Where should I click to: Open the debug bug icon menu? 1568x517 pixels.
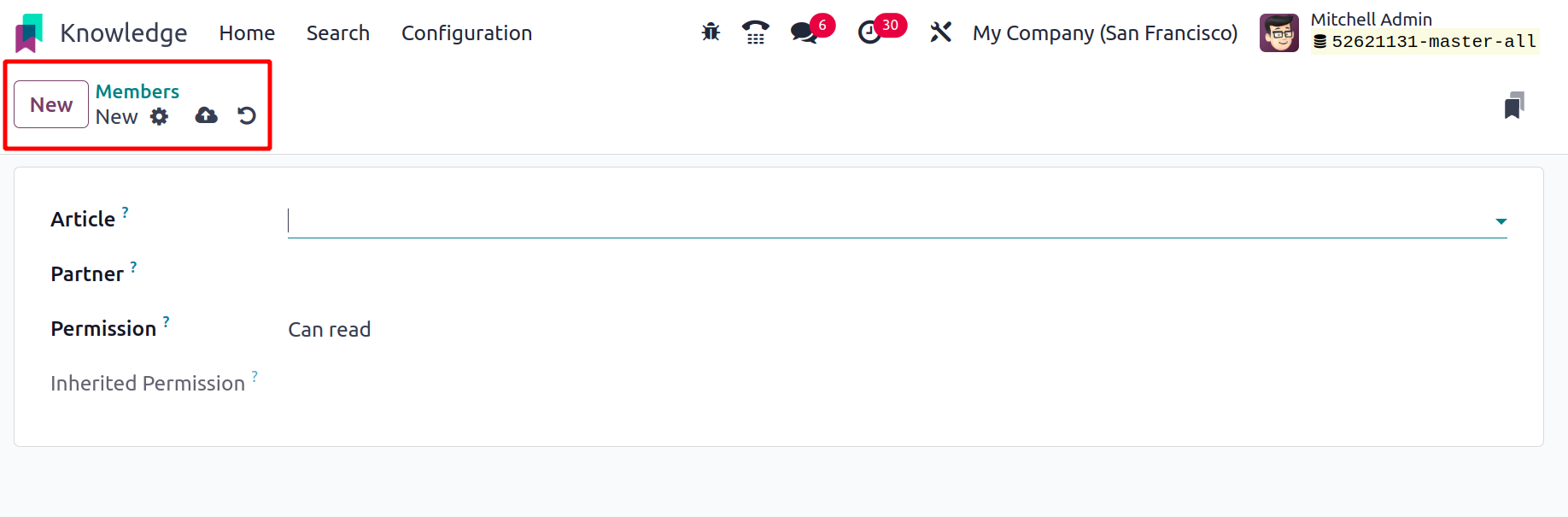711,32
